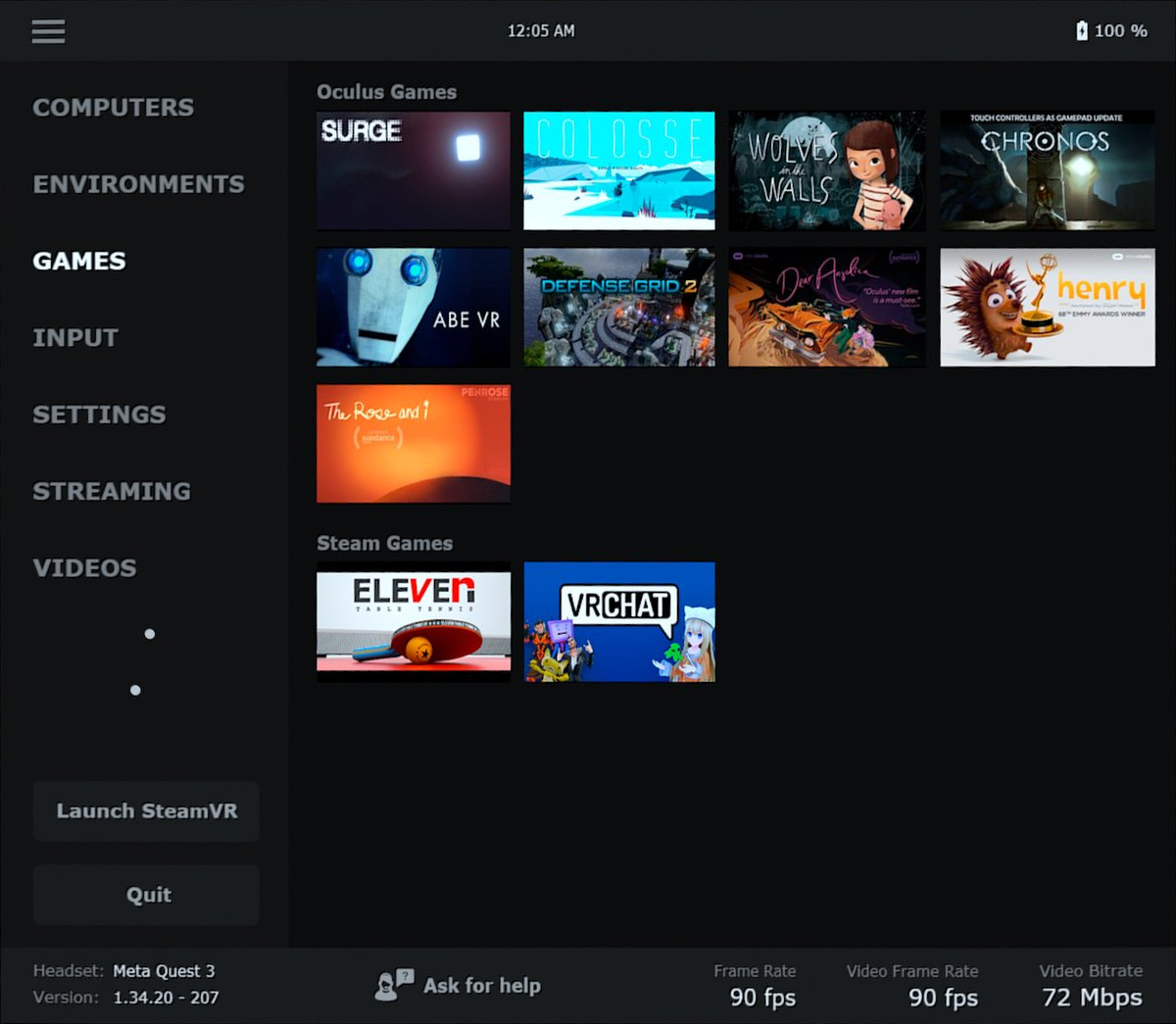Open the ABE VR tile
Image resolution: width=1176 pixels, height=1024 pixels.
[x=414, y=307]
